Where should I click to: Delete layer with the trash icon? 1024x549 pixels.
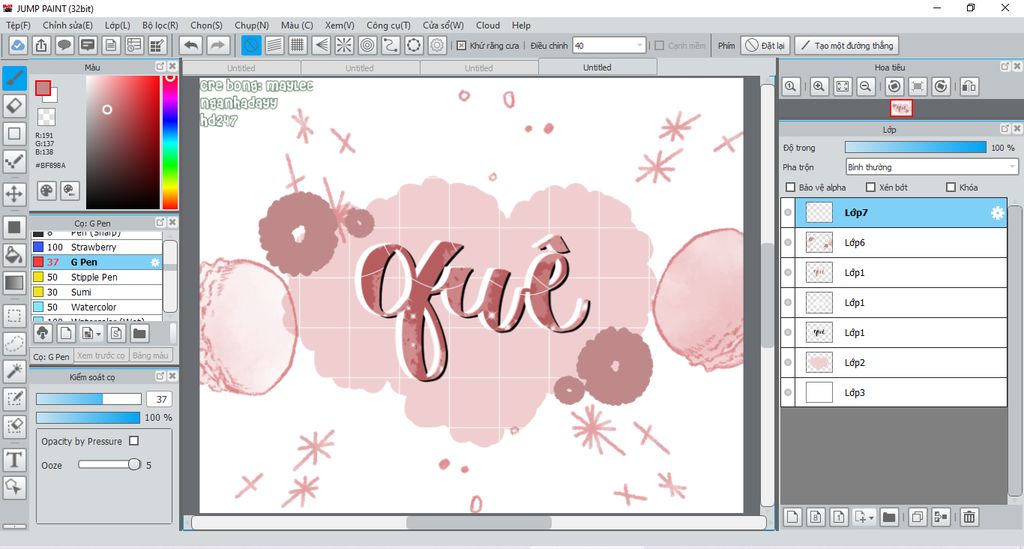pyautogui.click(x=969, y=517)
